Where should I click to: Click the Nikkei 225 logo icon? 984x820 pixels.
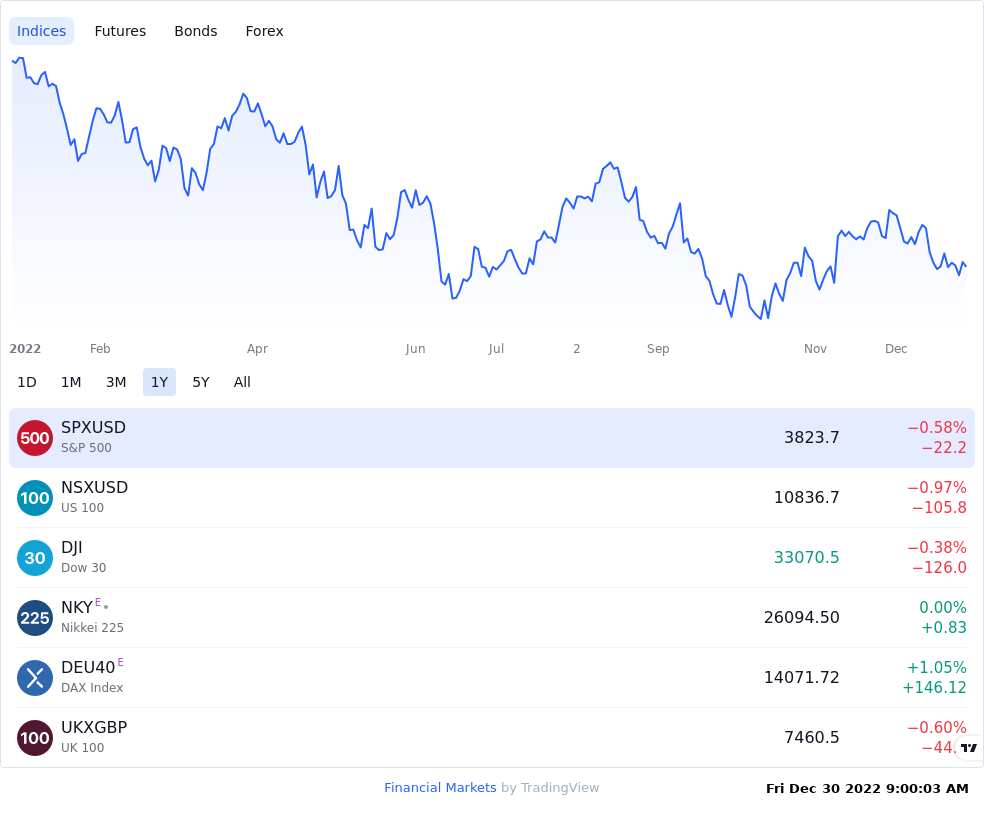(x=35, y=618)
